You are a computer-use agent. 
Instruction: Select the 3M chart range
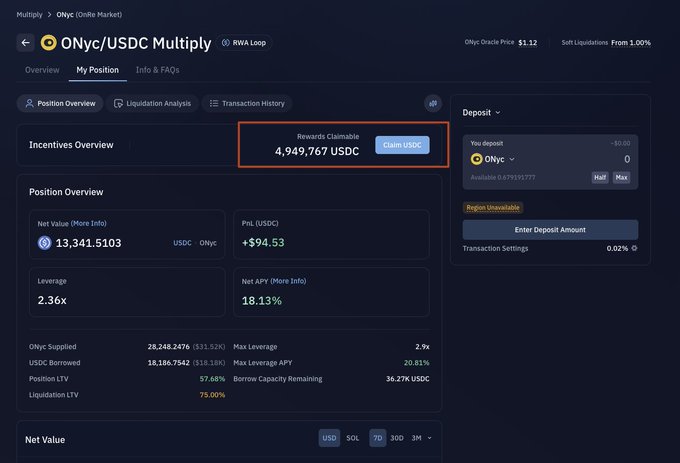pyautogui.click(x=416, y=438)
